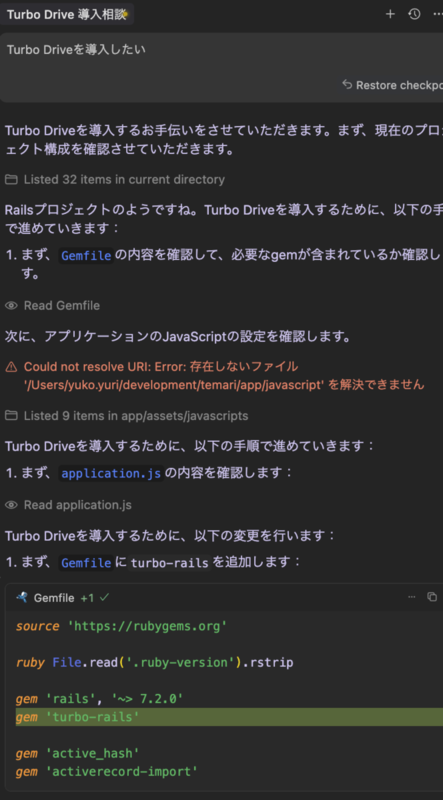443x800 pixels.
Task: Click highlighted line gem 'turbo-rails'
Action: coord(229,717)
